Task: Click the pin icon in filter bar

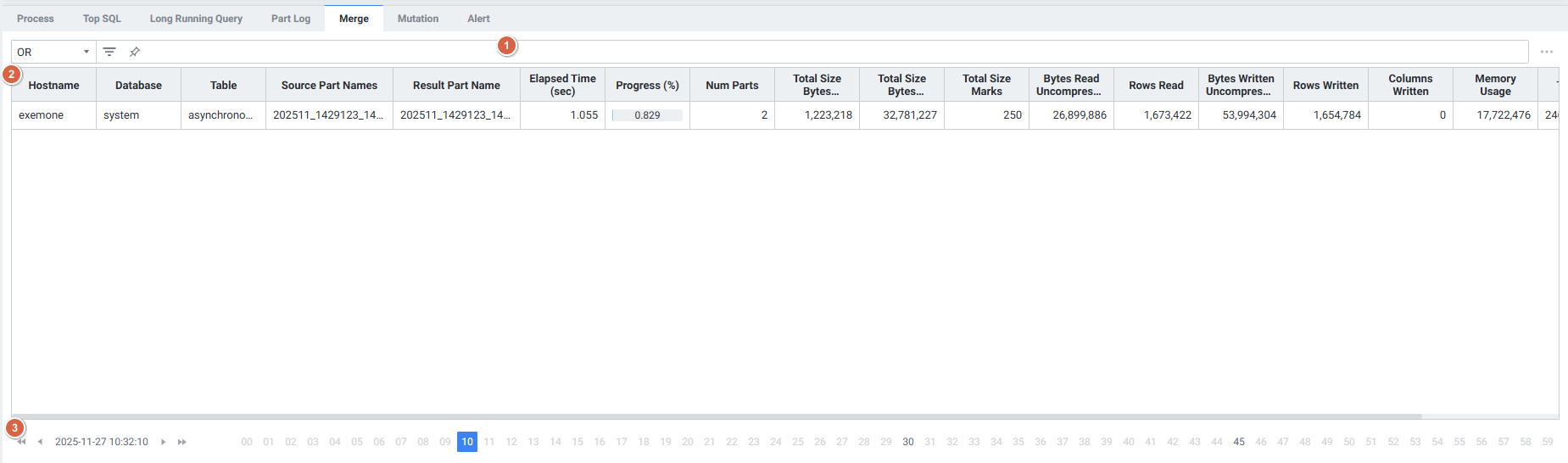Action: (134, 52)
